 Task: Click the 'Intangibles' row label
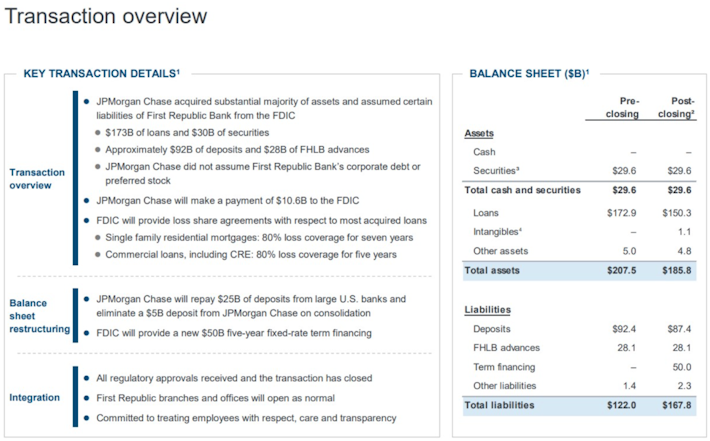click(497, 232)
